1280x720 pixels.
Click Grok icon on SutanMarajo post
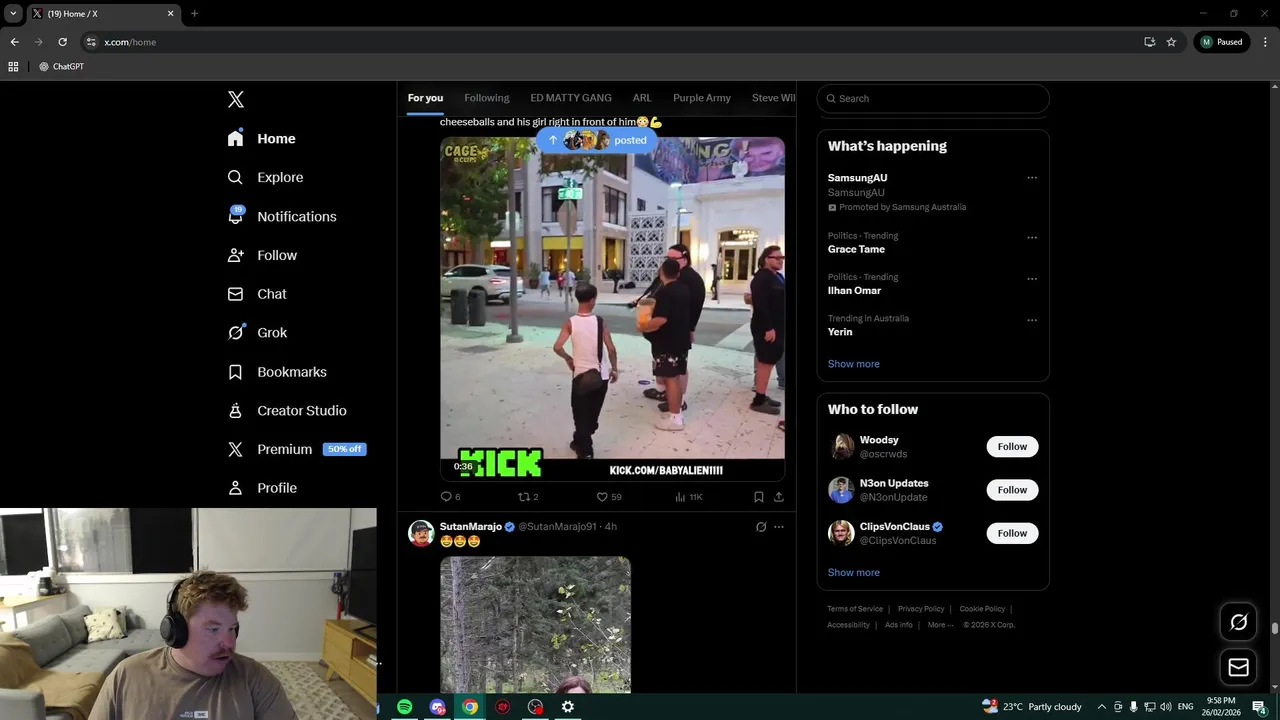click(761, 527)
